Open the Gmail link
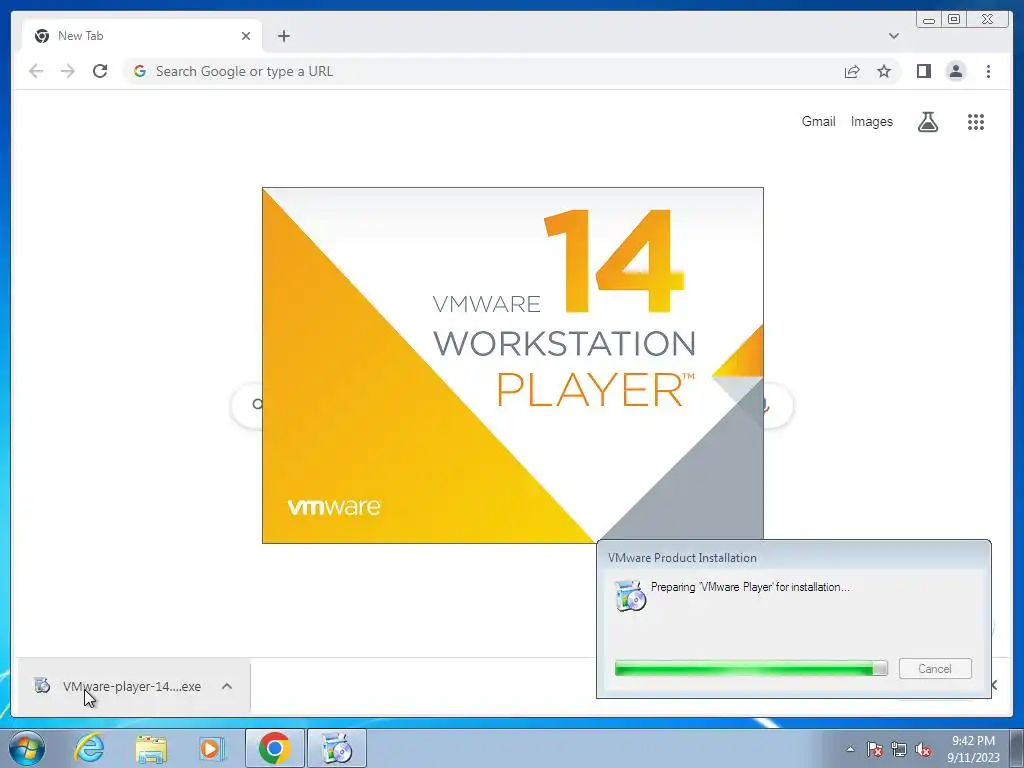The height and width of the screenshot is (768, 1024). pyautogui.click(x=818, y=121)
